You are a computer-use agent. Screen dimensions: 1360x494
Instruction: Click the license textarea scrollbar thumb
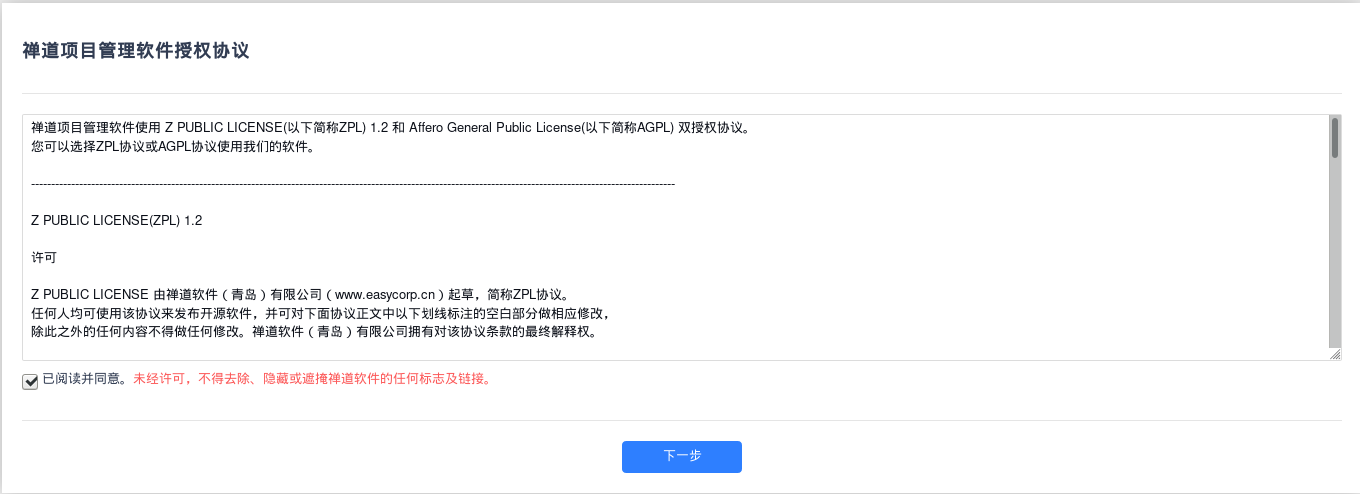pos(1335,138)
